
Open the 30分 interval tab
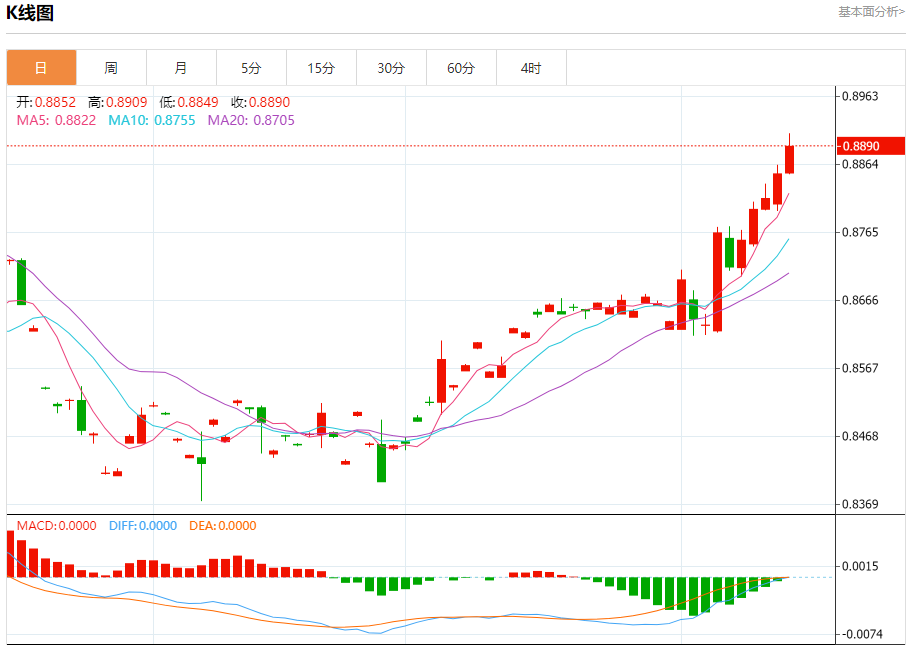pos(391,68)
